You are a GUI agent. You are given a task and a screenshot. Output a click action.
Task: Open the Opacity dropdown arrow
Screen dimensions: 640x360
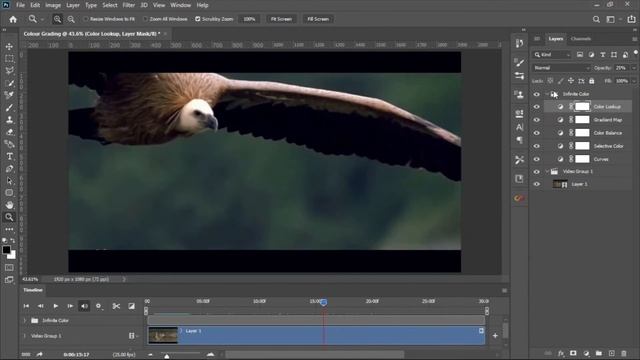pos(633,68)
